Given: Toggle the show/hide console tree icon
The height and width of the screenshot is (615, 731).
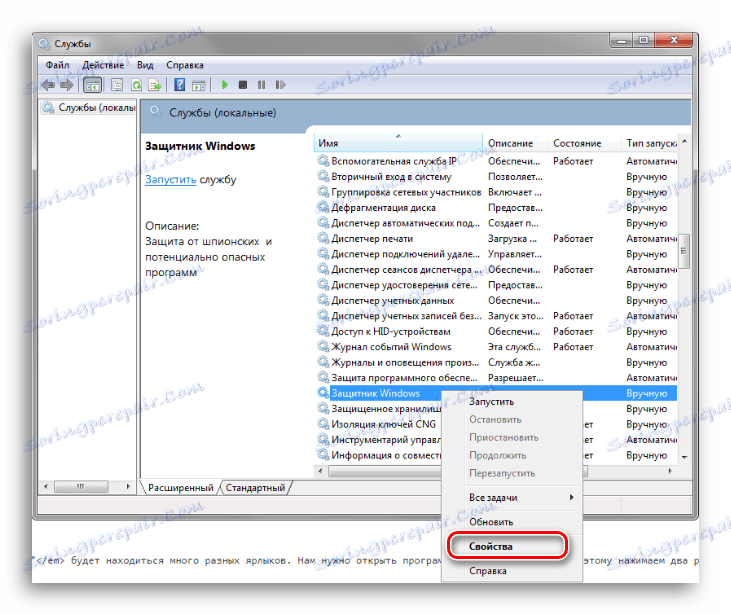Looking at the screenshot, I should point(92,85).
